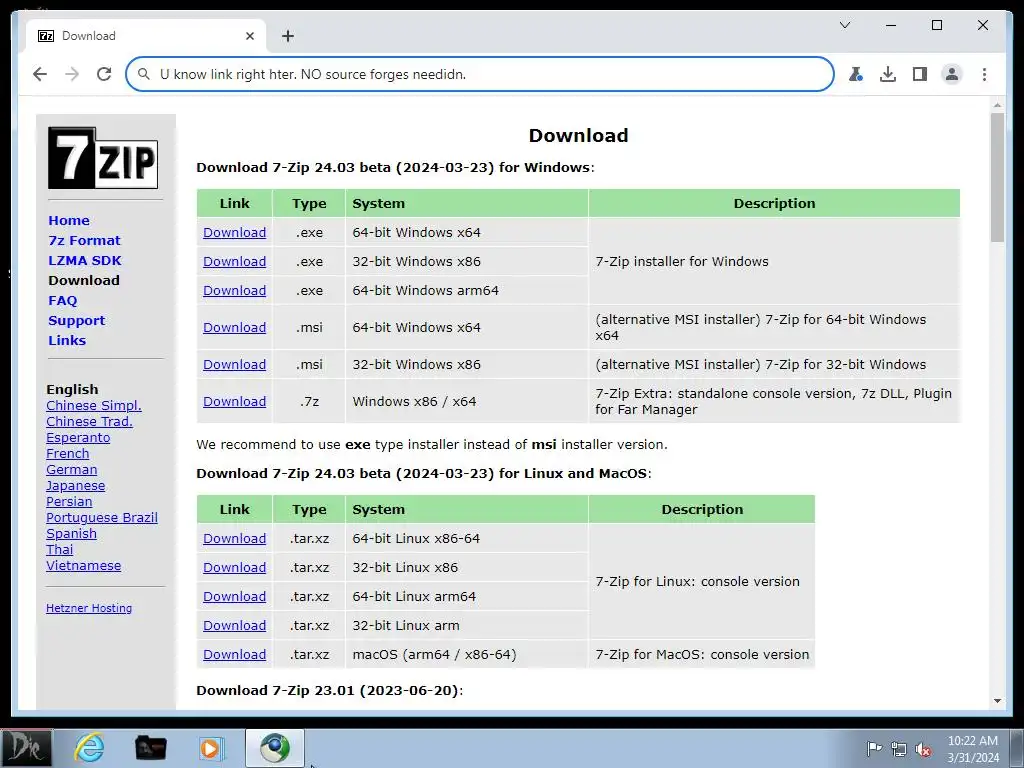This screenshot has width=1024, height=768.
Task: Click the browser forward arrow
Action: tap(72, 74)
